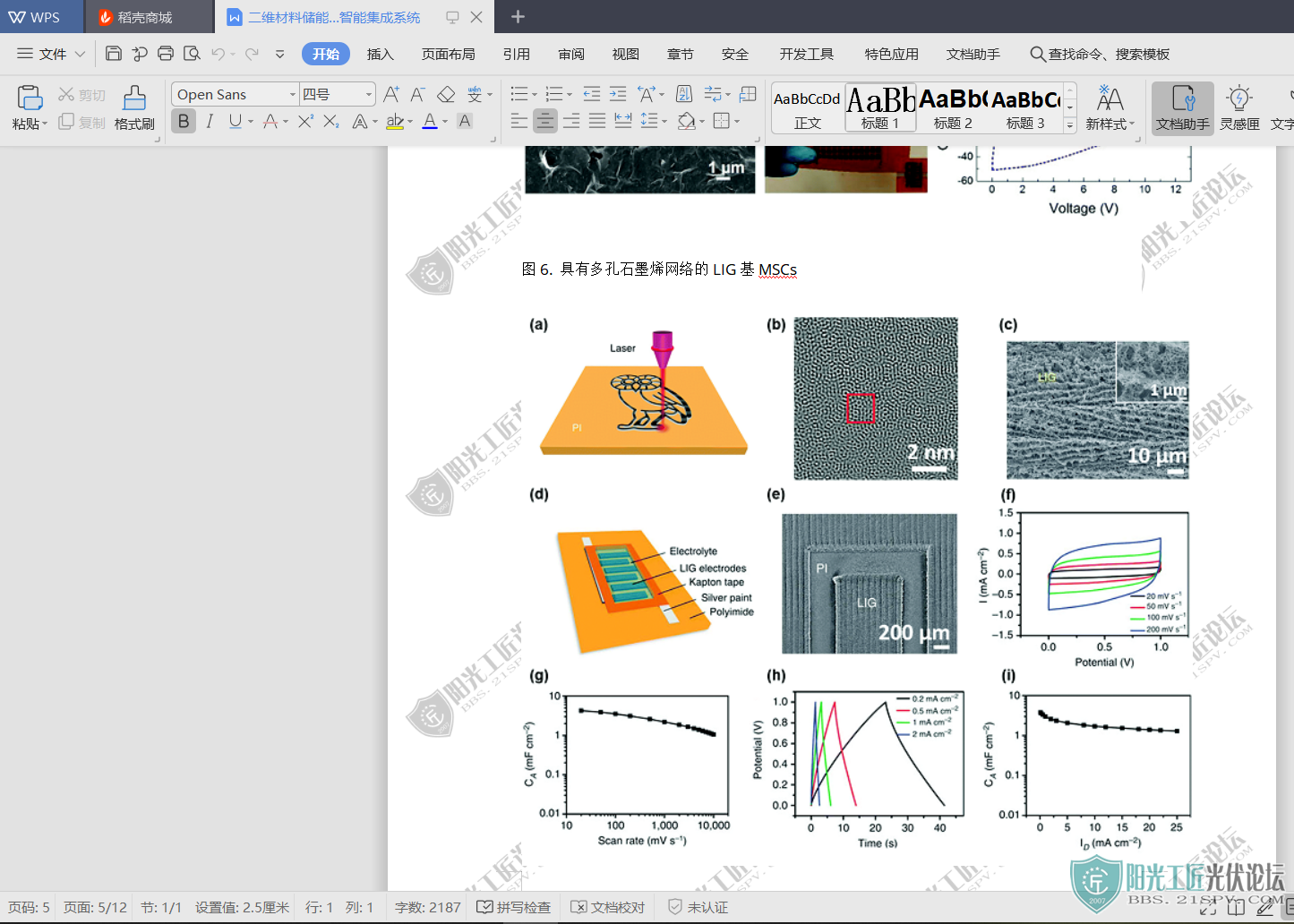
Task: Toggle Align Left button
Action: (x=519, y=121)
